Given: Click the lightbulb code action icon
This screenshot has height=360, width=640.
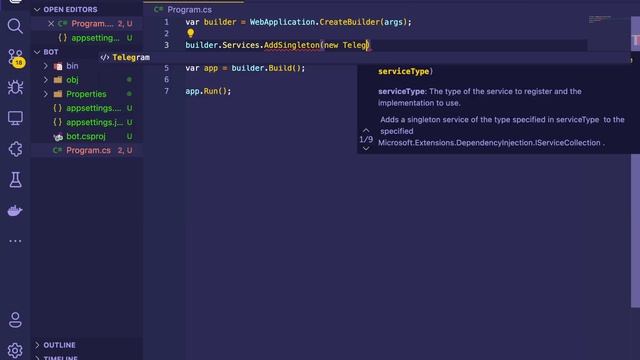Looking at the screenshot, I should click(x=190, y=33).
